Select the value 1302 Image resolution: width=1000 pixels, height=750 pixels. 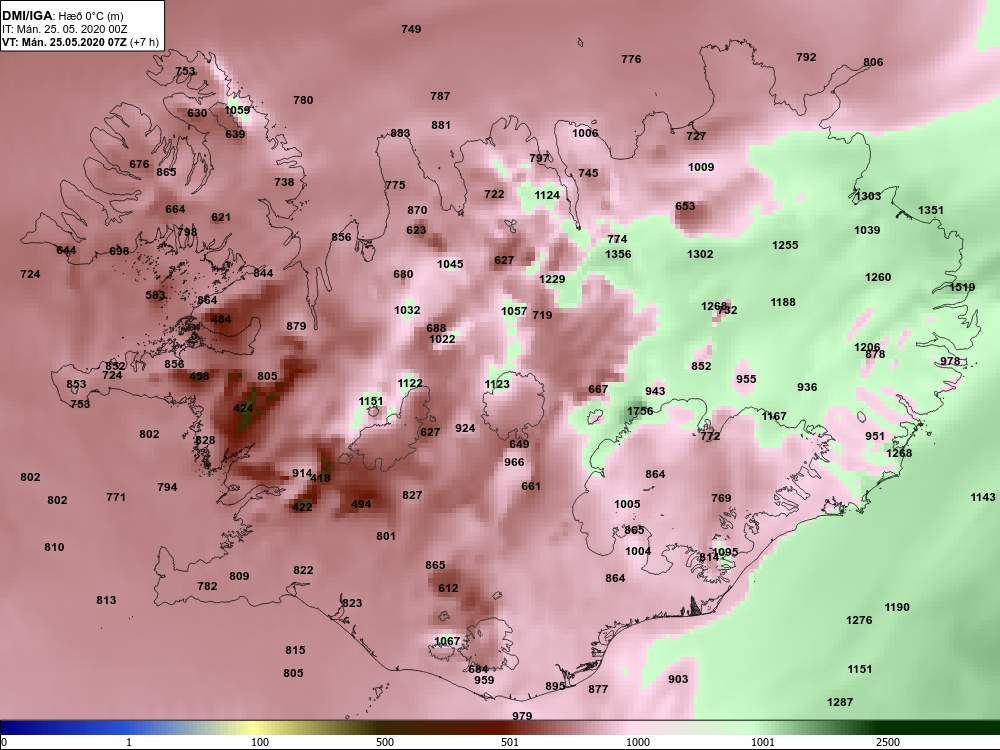click(700, 254)
